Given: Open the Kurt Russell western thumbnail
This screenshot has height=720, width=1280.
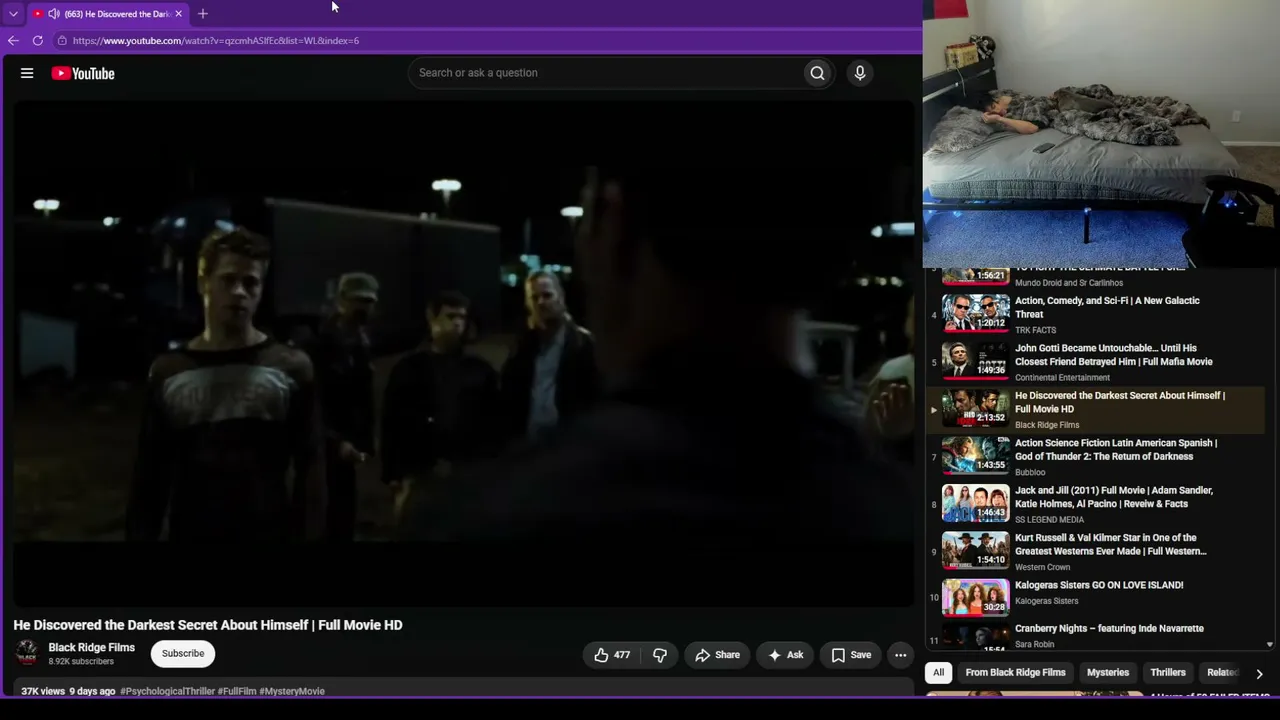Looking at the screenshot, I should [x=976, y=550].
